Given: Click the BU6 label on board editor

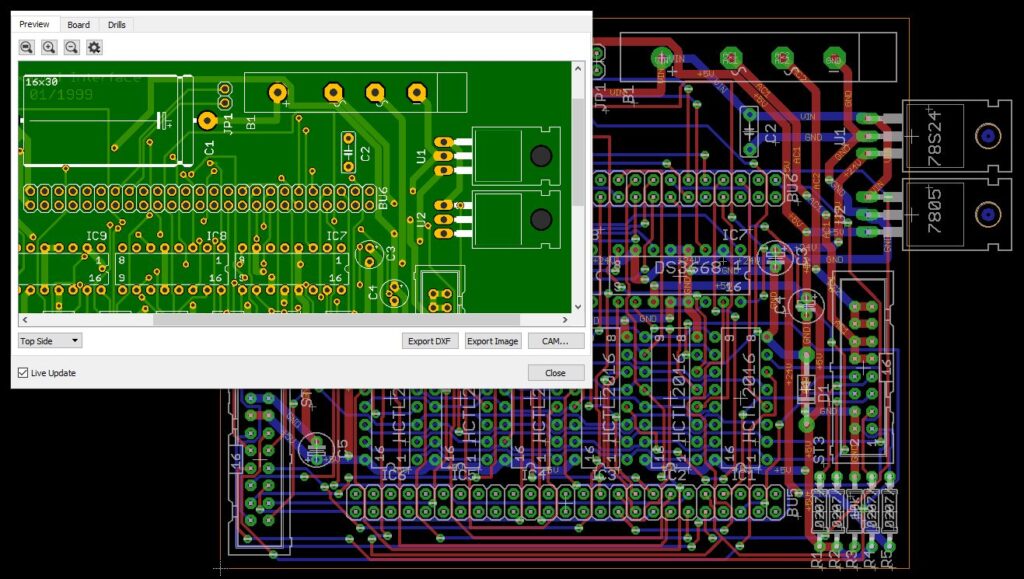Looking at the screenshot, I should tap(792, 188).
